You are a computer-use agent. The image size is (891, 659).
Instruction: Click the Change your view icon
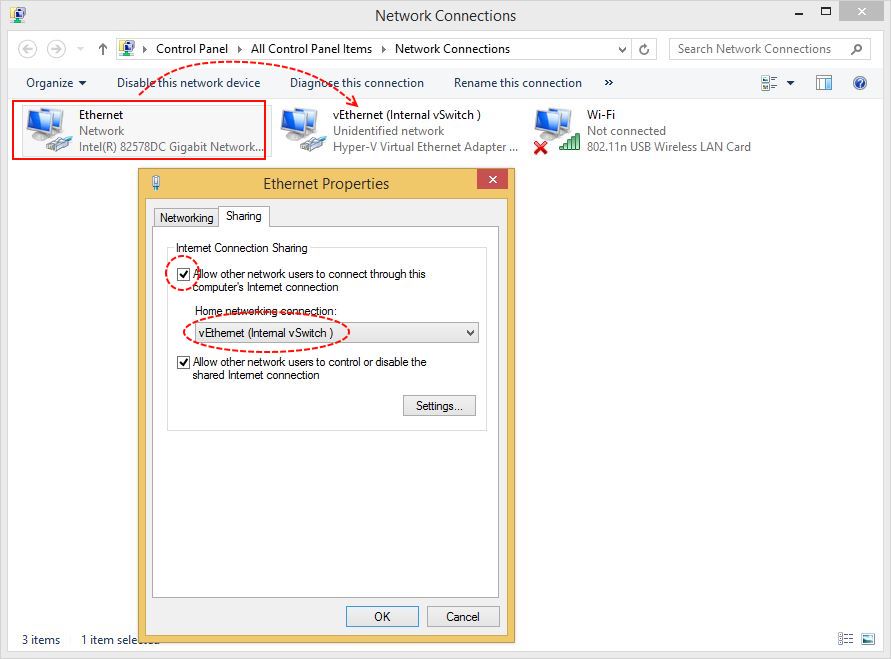[769, 83]
